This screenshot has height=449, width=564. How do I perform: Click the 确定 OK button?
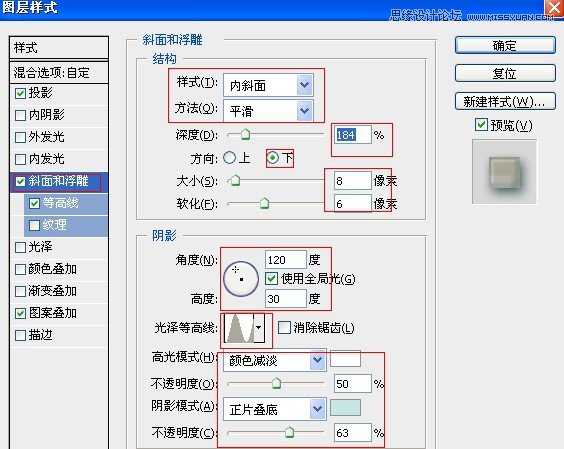point(505,45)
